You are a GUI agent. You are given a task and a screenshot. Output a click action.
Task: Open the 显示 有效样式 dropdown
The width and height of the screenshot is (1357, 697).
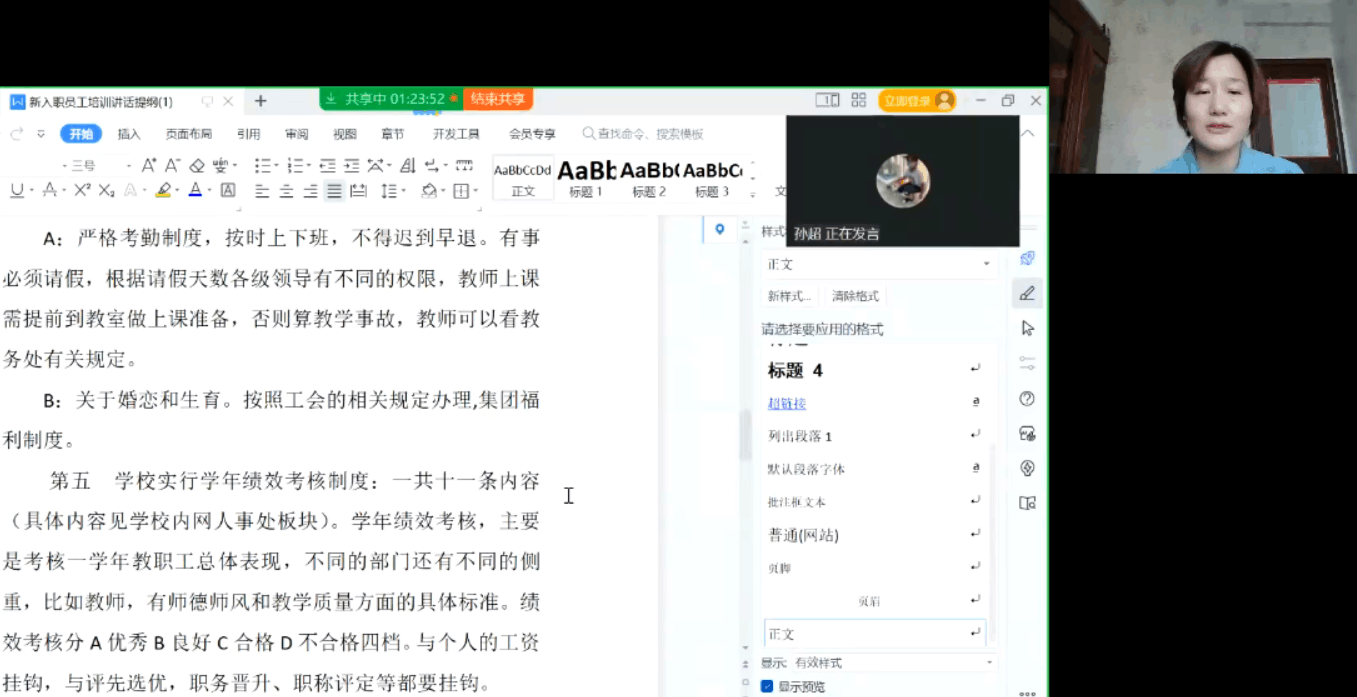(894, 662)
